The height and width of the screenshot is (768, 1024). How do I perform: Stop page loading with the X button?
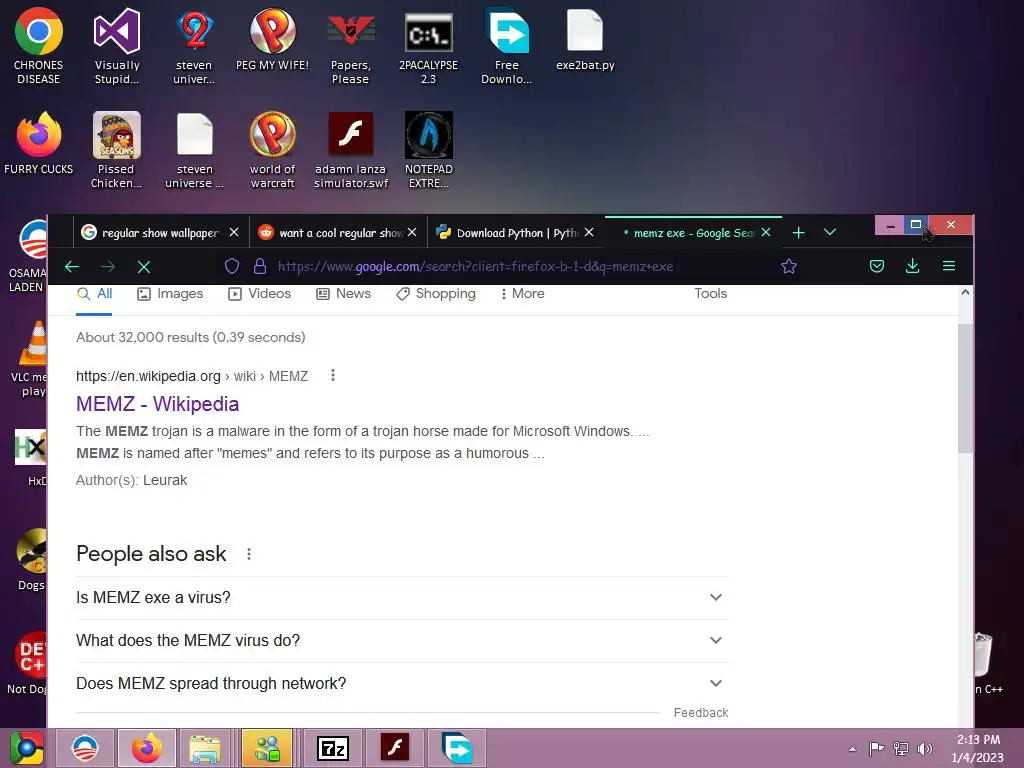[144, 266]
